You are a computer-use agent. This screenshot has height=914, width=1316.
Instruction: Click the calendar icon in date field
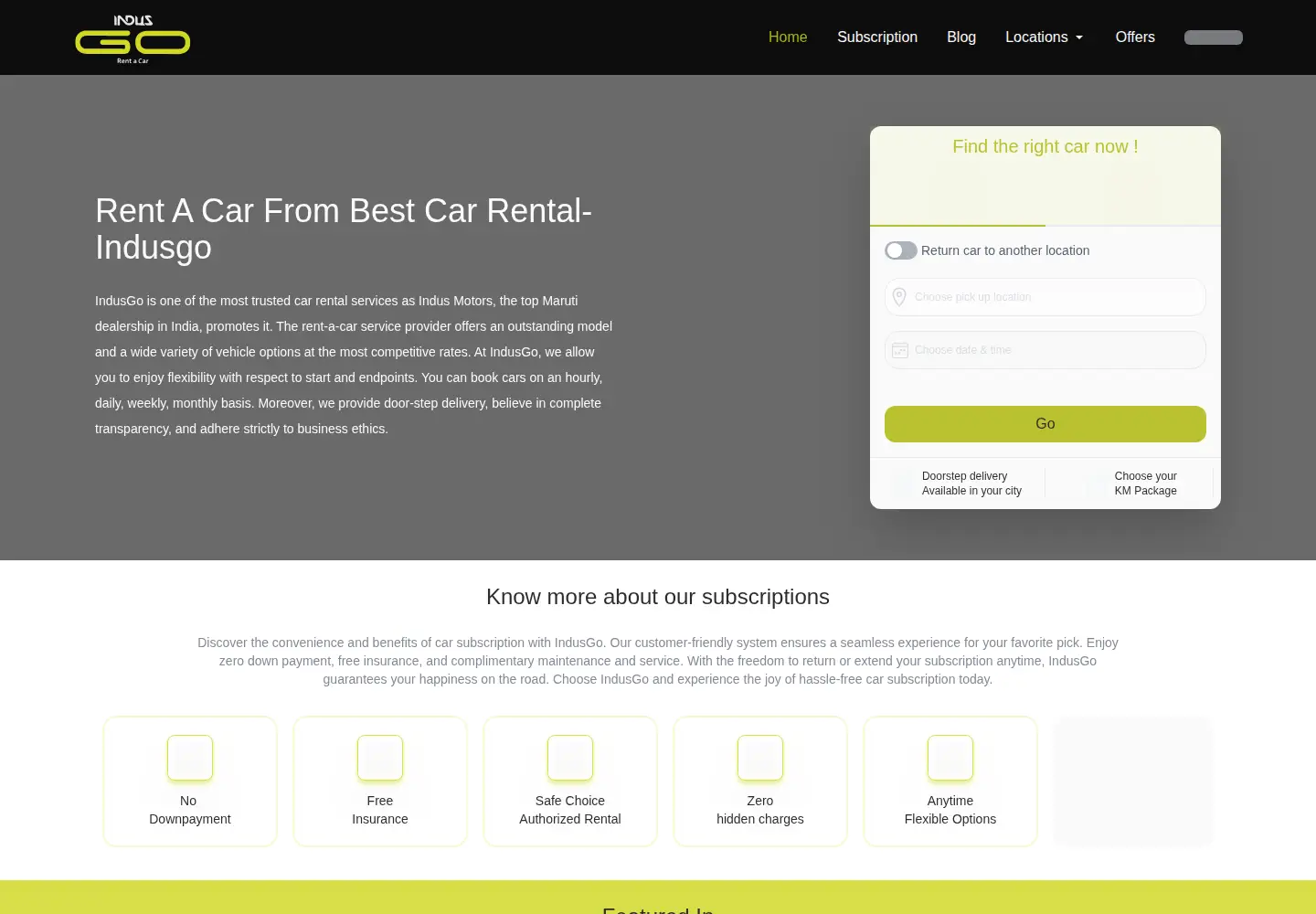click(900, 350)
